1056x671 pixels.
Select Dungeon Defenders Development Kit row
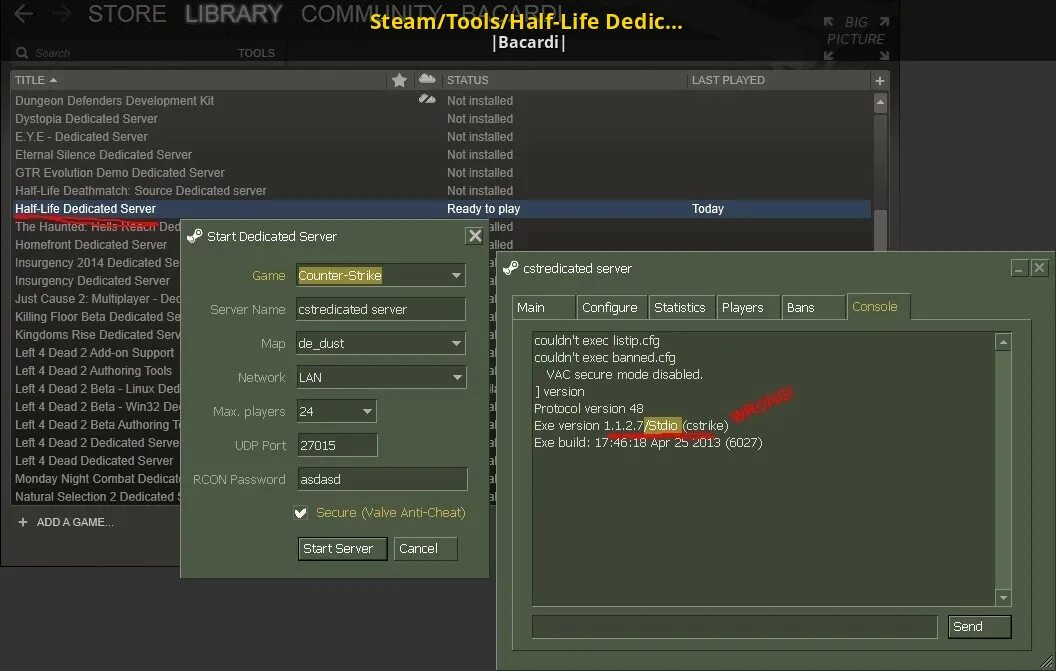pos(442,100)
